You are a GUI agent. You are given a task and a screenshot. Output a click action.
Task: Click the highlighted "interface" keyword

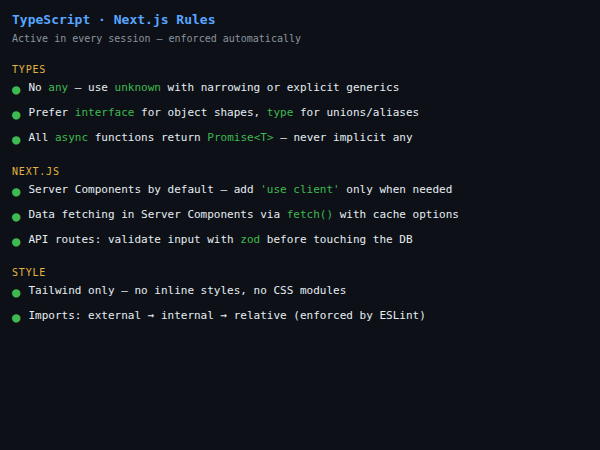pos(104,113)
